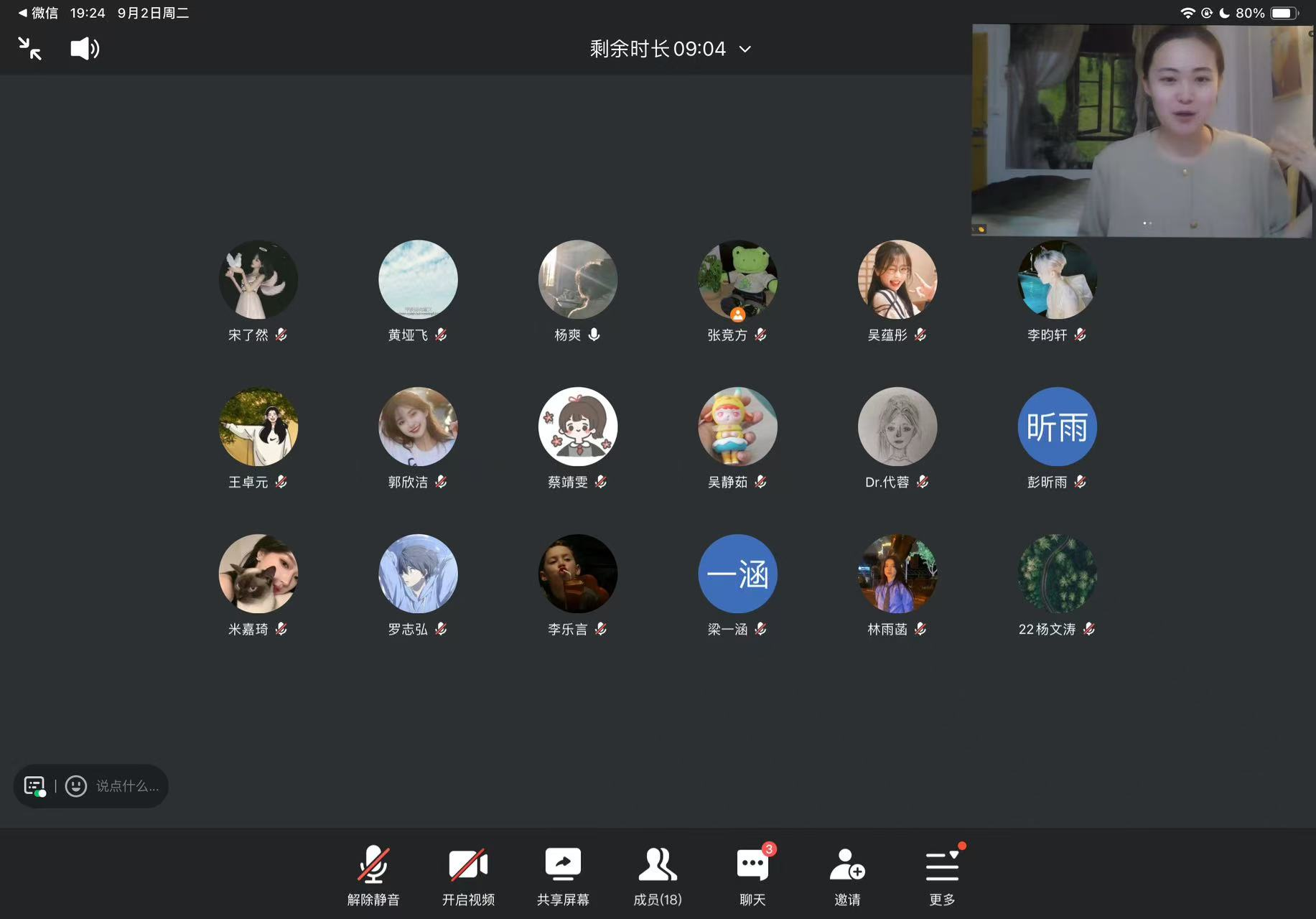The width and height of the screenshot is (1316, 919).
Task: Open the share screen (共享屏幕) option
Action: (563, 876)
